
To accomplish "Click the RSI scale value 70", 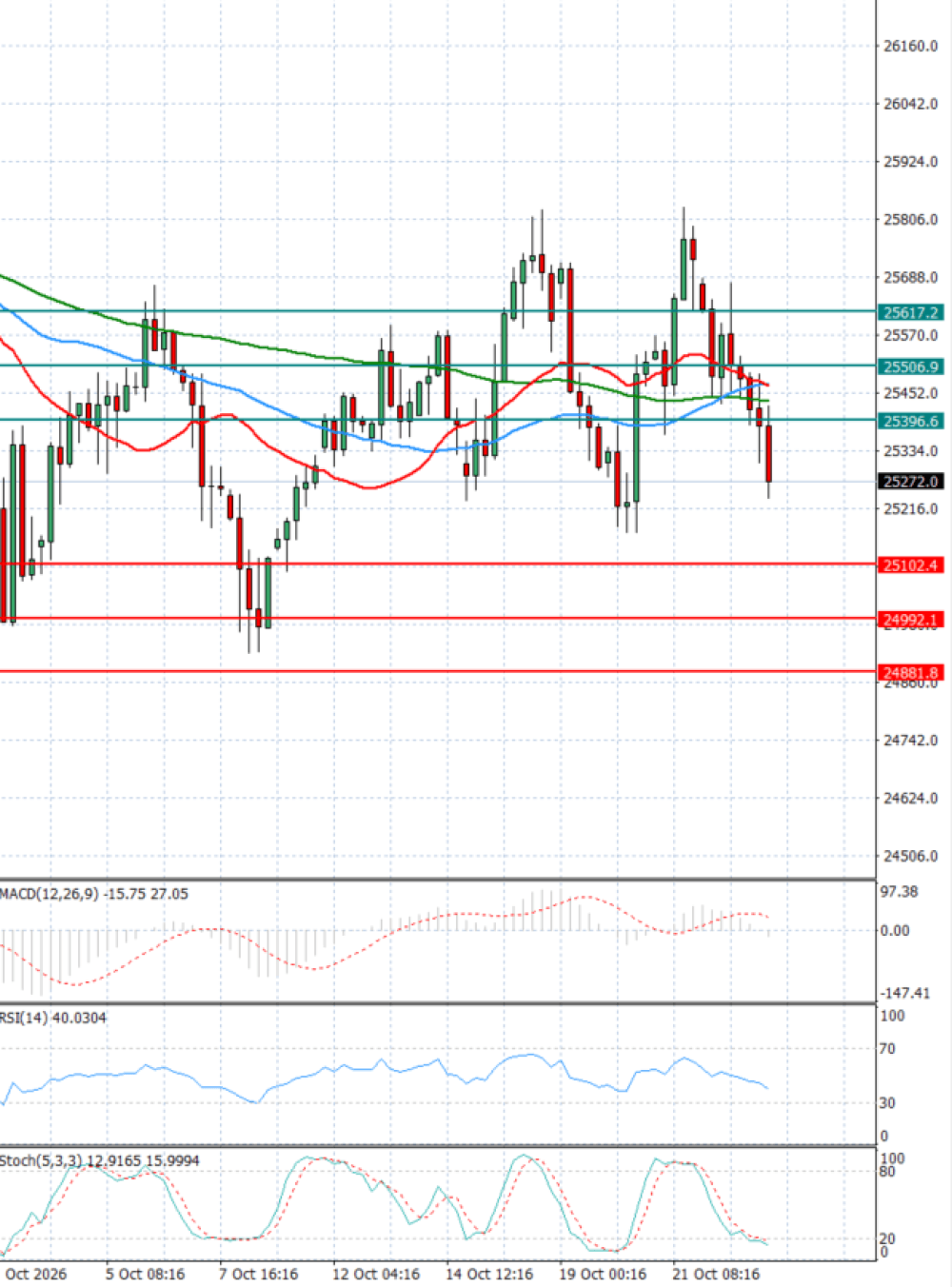I will (887, 1049).
